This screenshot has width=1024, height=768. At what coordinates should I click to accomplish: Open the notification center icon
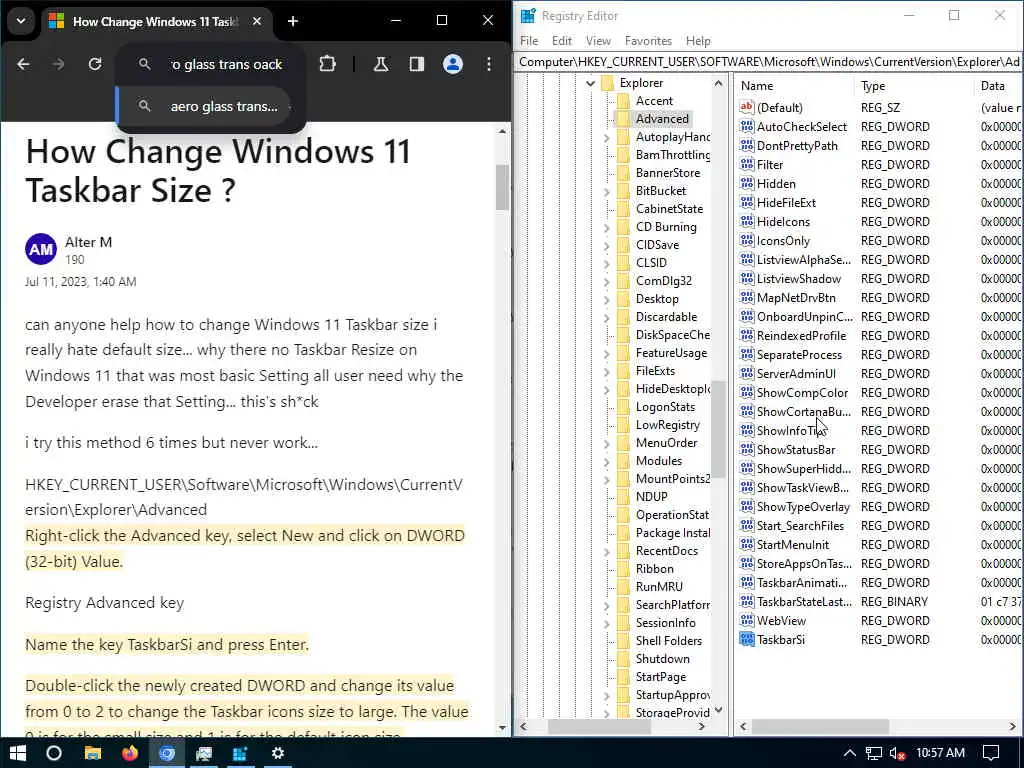991,753
